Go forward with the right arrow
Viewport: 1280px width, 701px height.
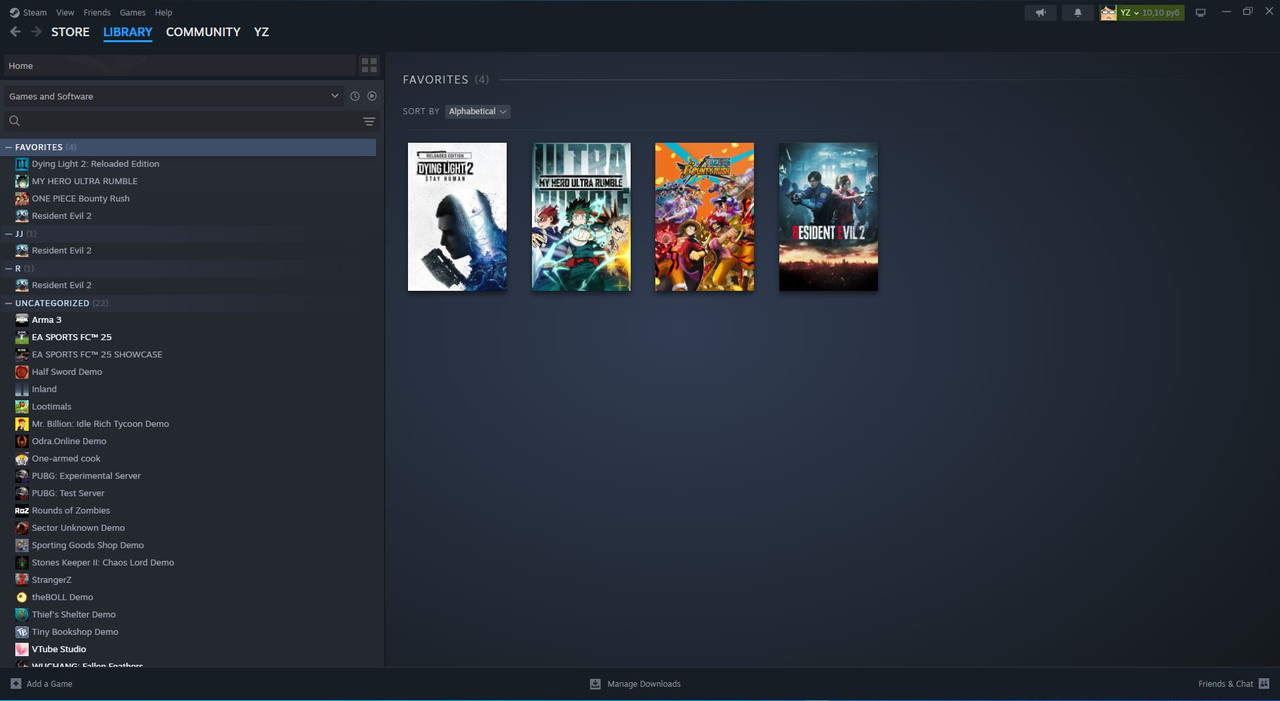tap(37, 32)
